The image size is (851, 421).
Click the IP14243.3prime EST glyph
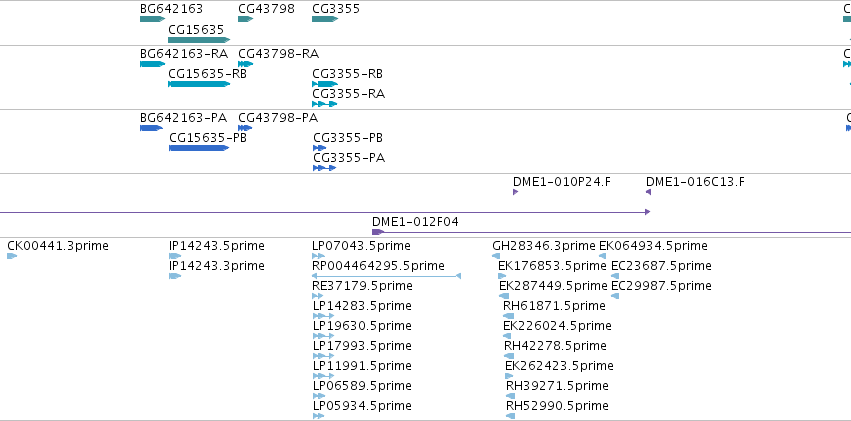pos(175,276)
